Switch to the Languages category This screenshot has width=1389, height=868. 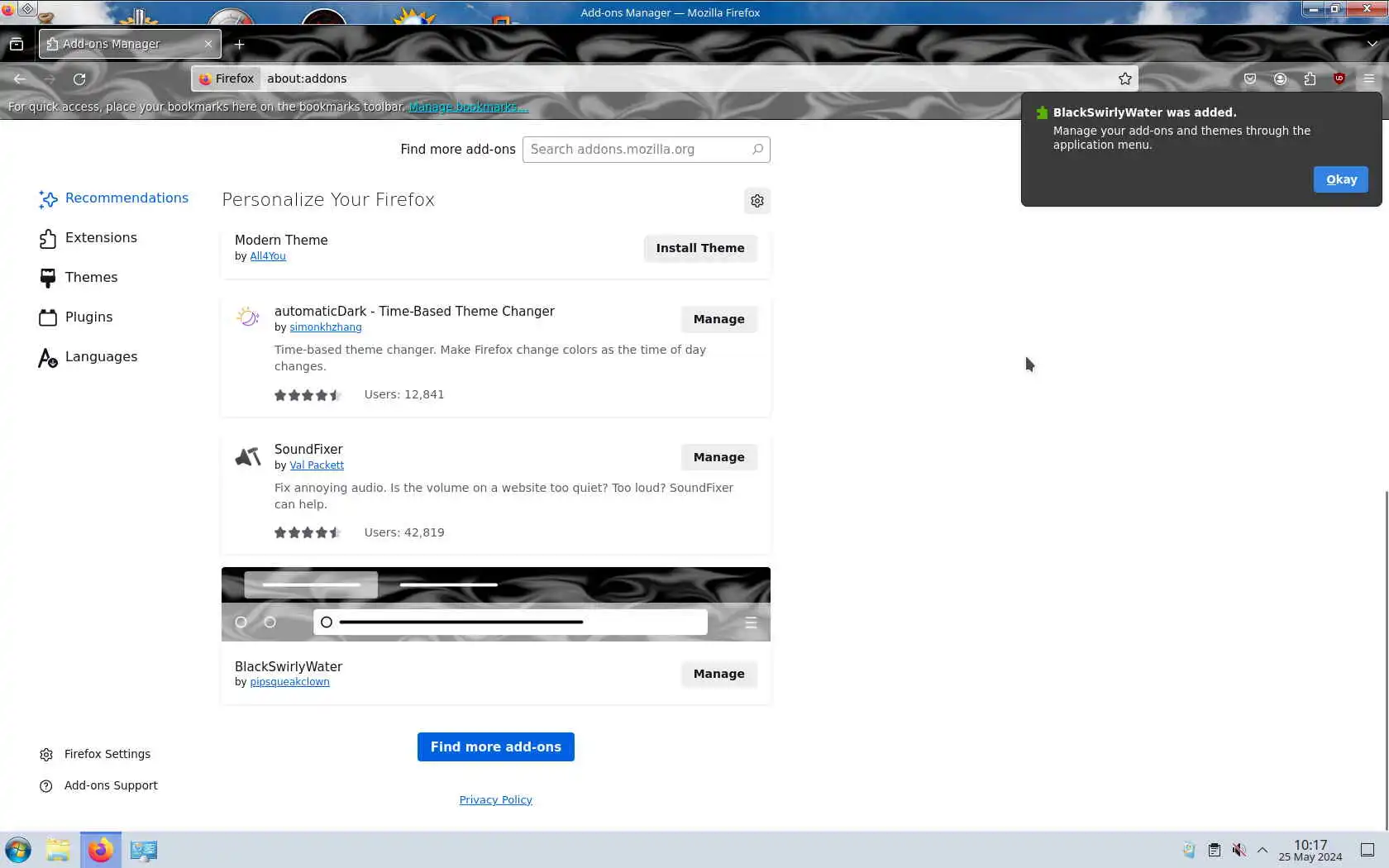click(88, 357)
